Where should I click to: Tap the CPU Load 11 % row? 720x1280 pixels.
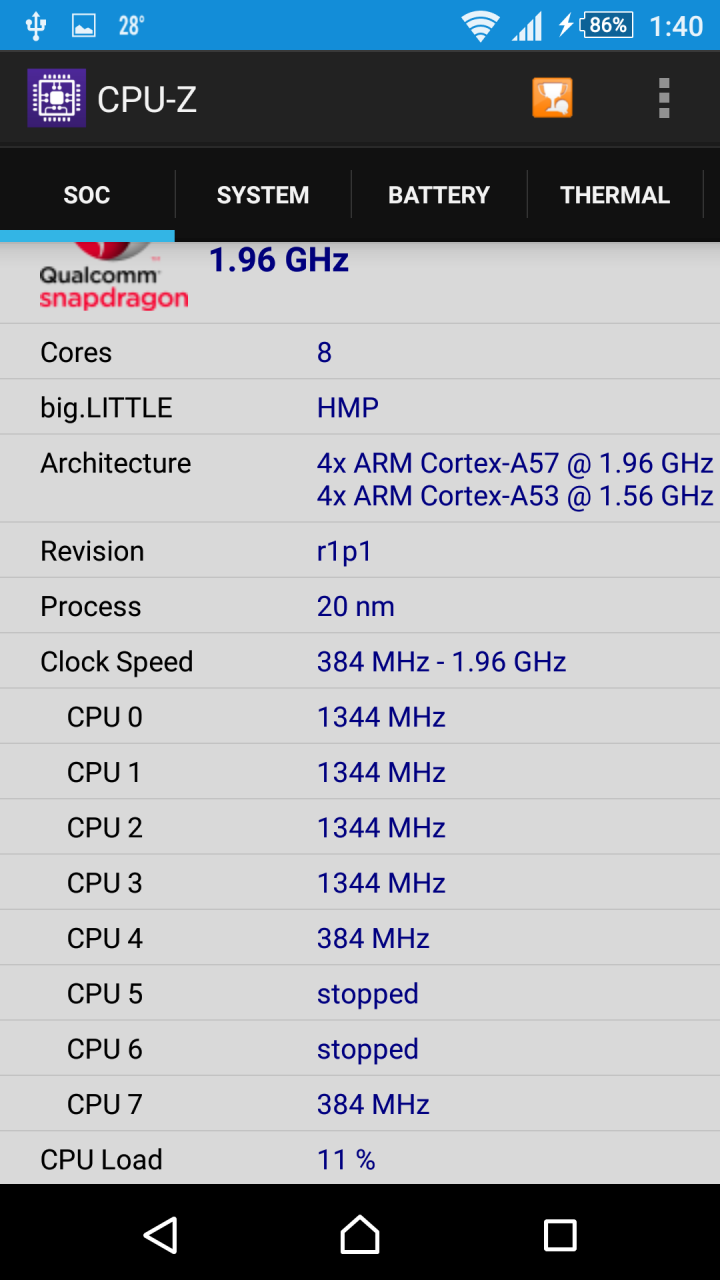[x=360, y=1159]
